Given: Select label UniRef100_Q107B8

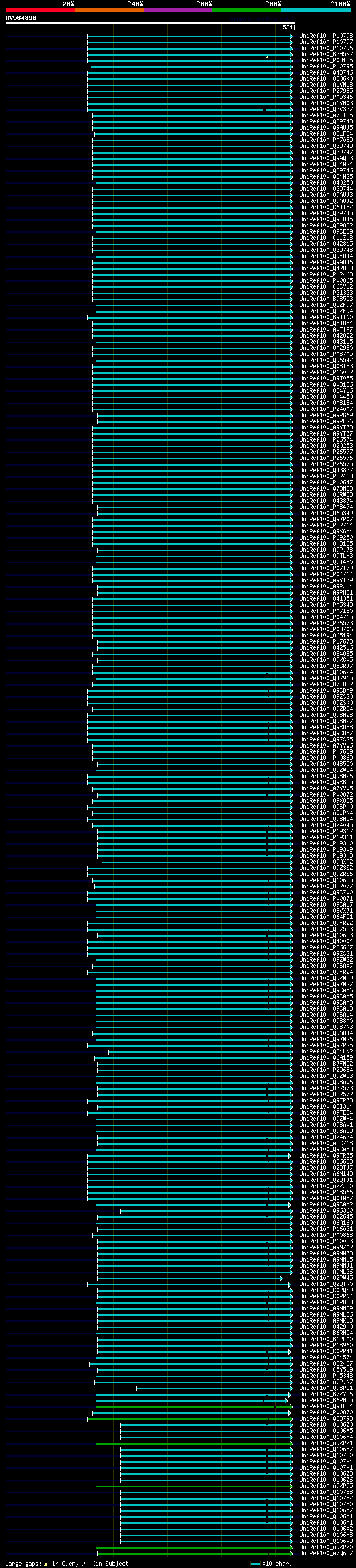Looking at the screenshot, I should point(326,1492).
